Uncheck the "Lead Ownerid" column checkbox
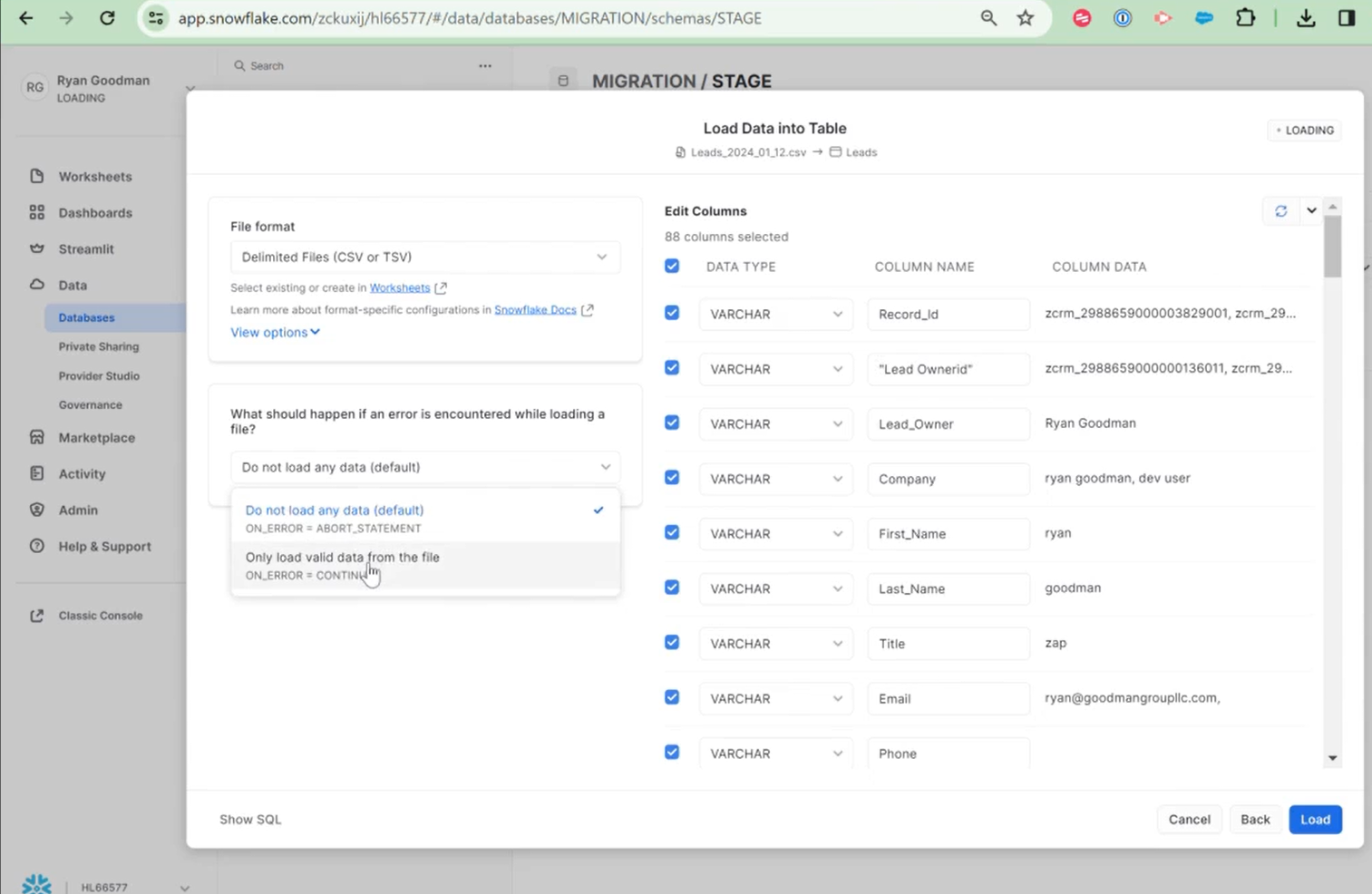1372x894 pixels. pyautogui.click(x=672, y=368)
